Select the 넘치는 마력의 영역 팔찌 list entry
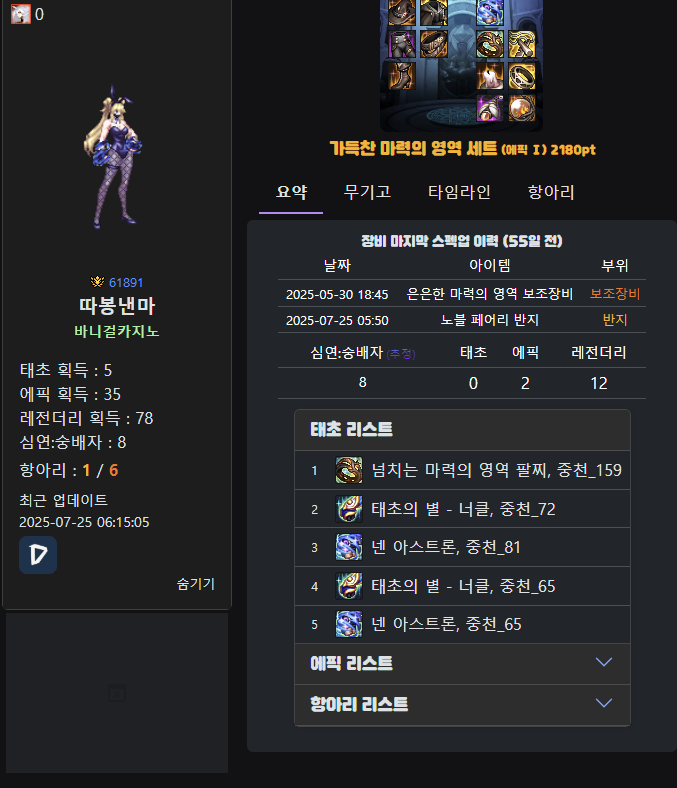Viewport: 677px width, 788px height. pyautogui.click(x=462, y=470)
